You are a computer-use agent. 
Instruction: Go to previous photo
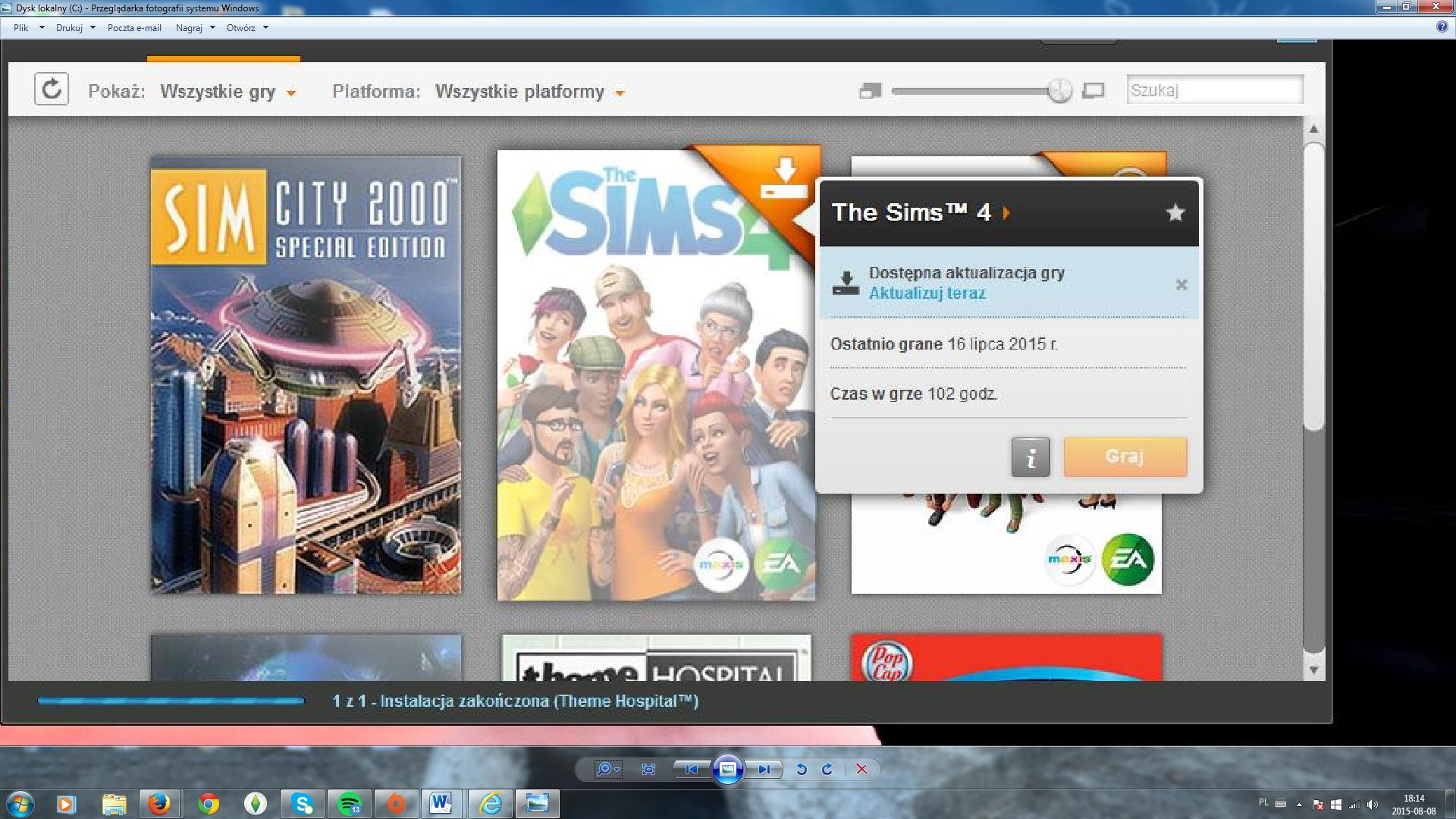pyautogui.click(x=691, y=769)
